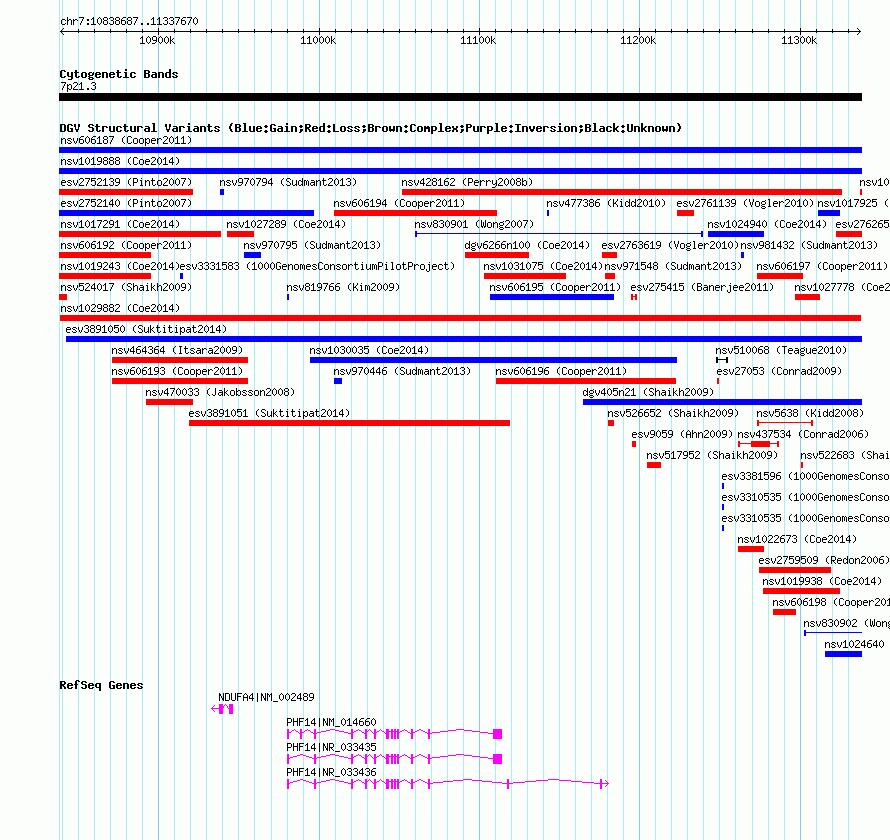Click the 11100k ruler tick label
The width and height of the screenshot is (890, 840).
tap(478, 40)
